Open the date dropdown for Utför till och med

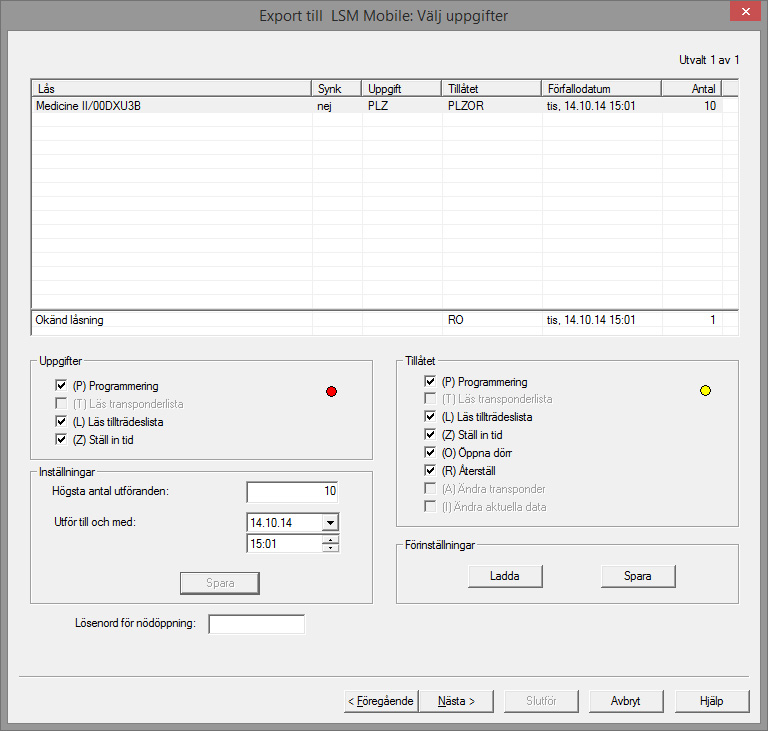point(330,522)
